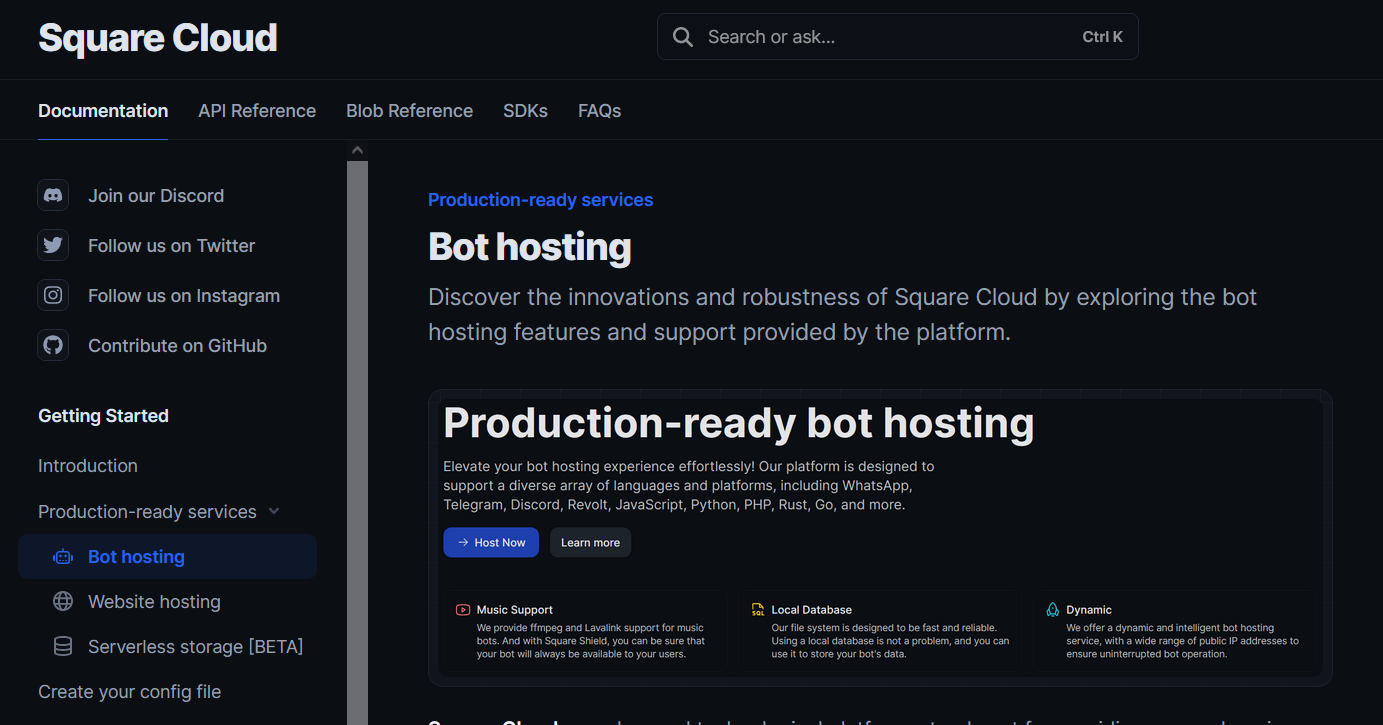
Task: Click the Music Support feature title
Action: tap(514, 610)
